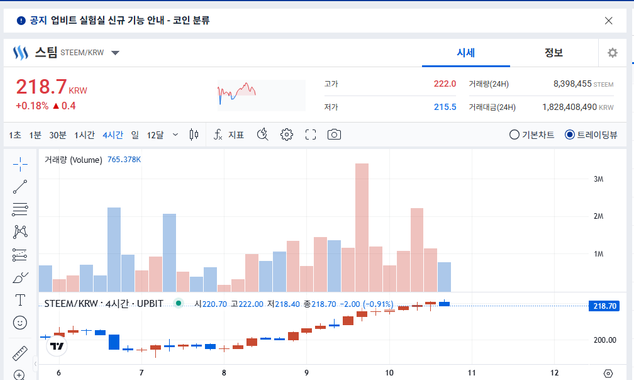Expand the STEEM/KRW market dropdown

[115, 53]
